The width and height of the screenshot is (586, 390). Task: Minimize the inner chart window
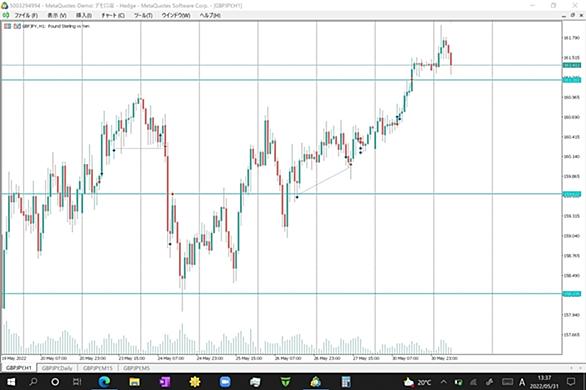tap(564, 15)
